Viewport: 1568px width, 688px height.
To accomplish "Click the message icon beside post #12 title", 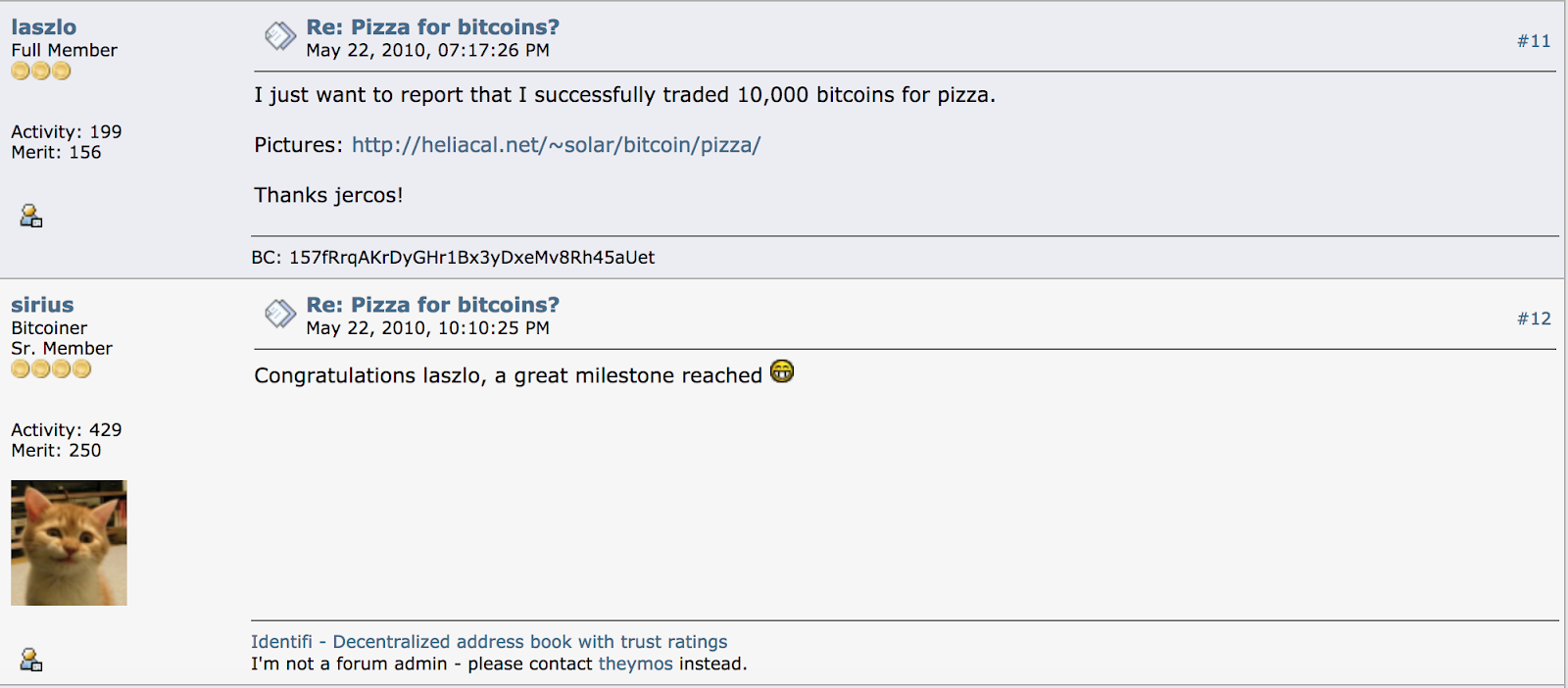I will (x=280, y=314).
